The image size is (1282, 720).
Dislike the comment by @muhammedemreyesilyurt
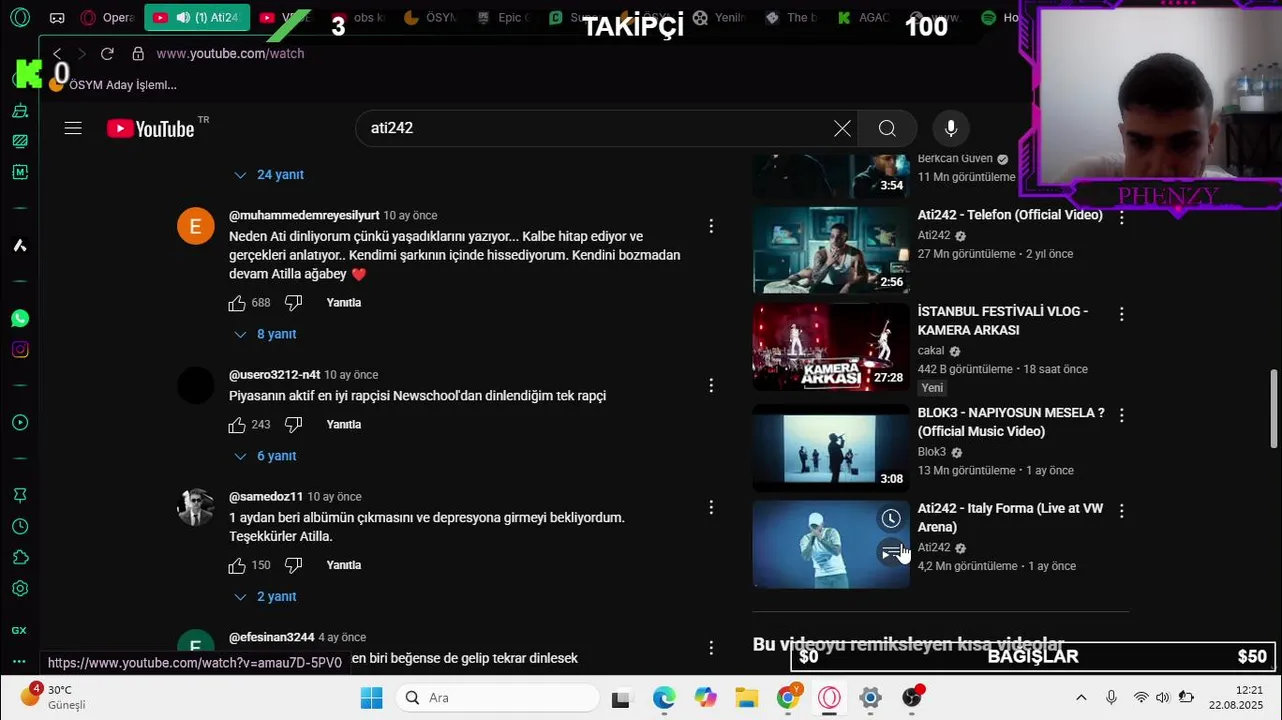pyautogui.click(x=293, y=303)
